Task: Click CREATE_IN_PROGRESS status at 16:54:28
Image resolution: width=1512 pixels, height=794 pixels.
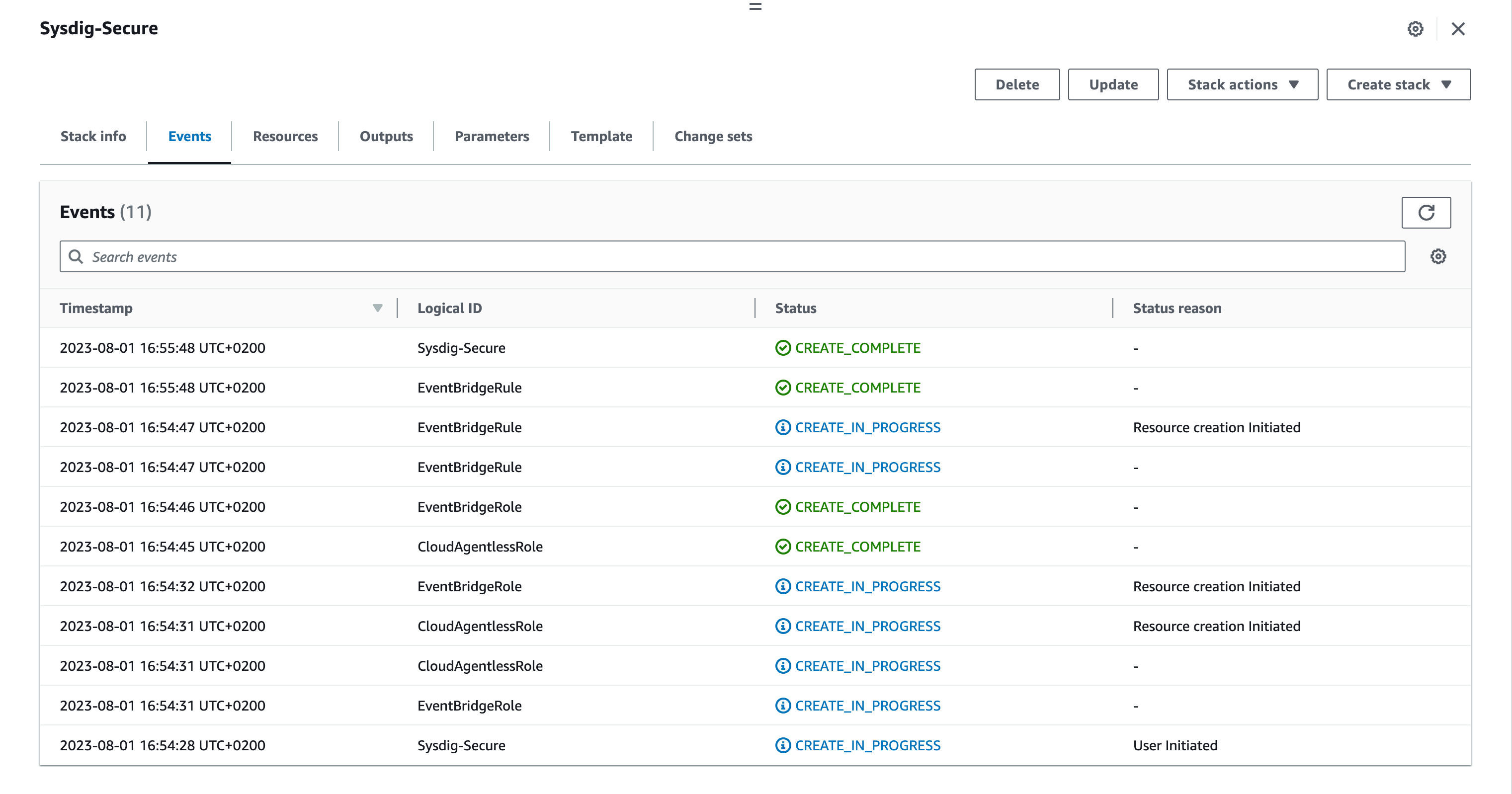Action: pyautogui.click(x=867, y=745)
